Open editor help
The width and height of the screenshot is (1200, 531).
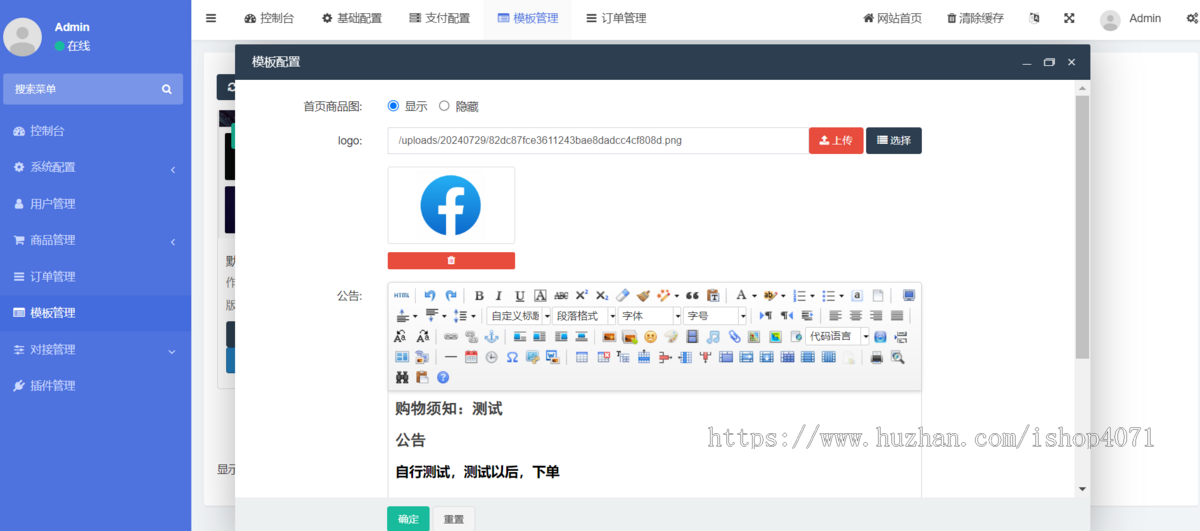[443, 377]
